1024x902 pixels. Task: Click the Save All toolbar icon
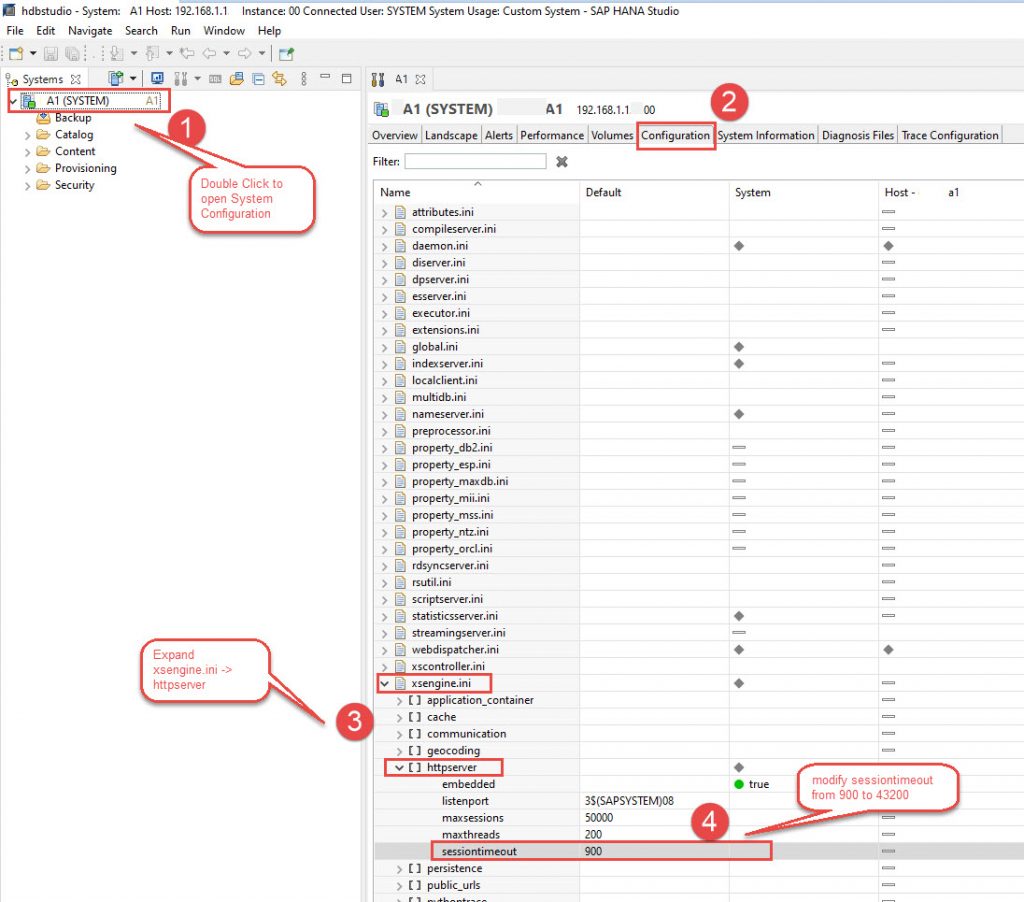(72, 54)
